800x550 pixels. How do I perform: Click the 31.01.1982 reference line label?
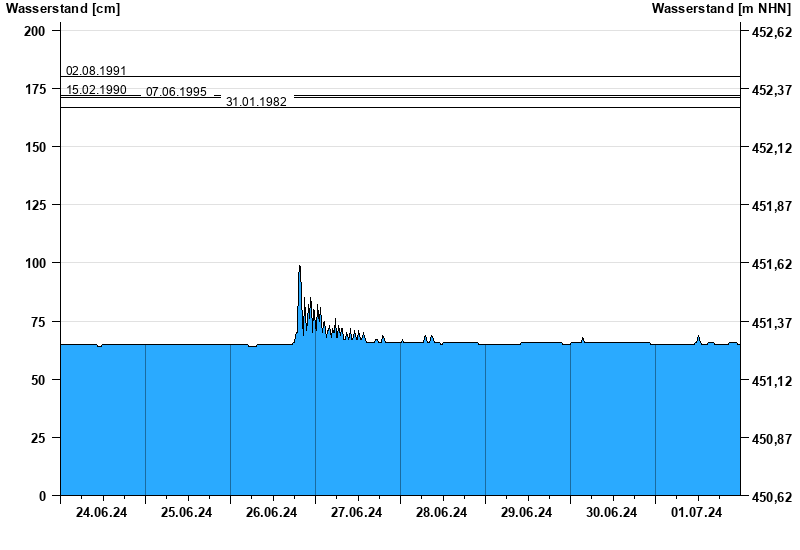click(x=256, y=102)
